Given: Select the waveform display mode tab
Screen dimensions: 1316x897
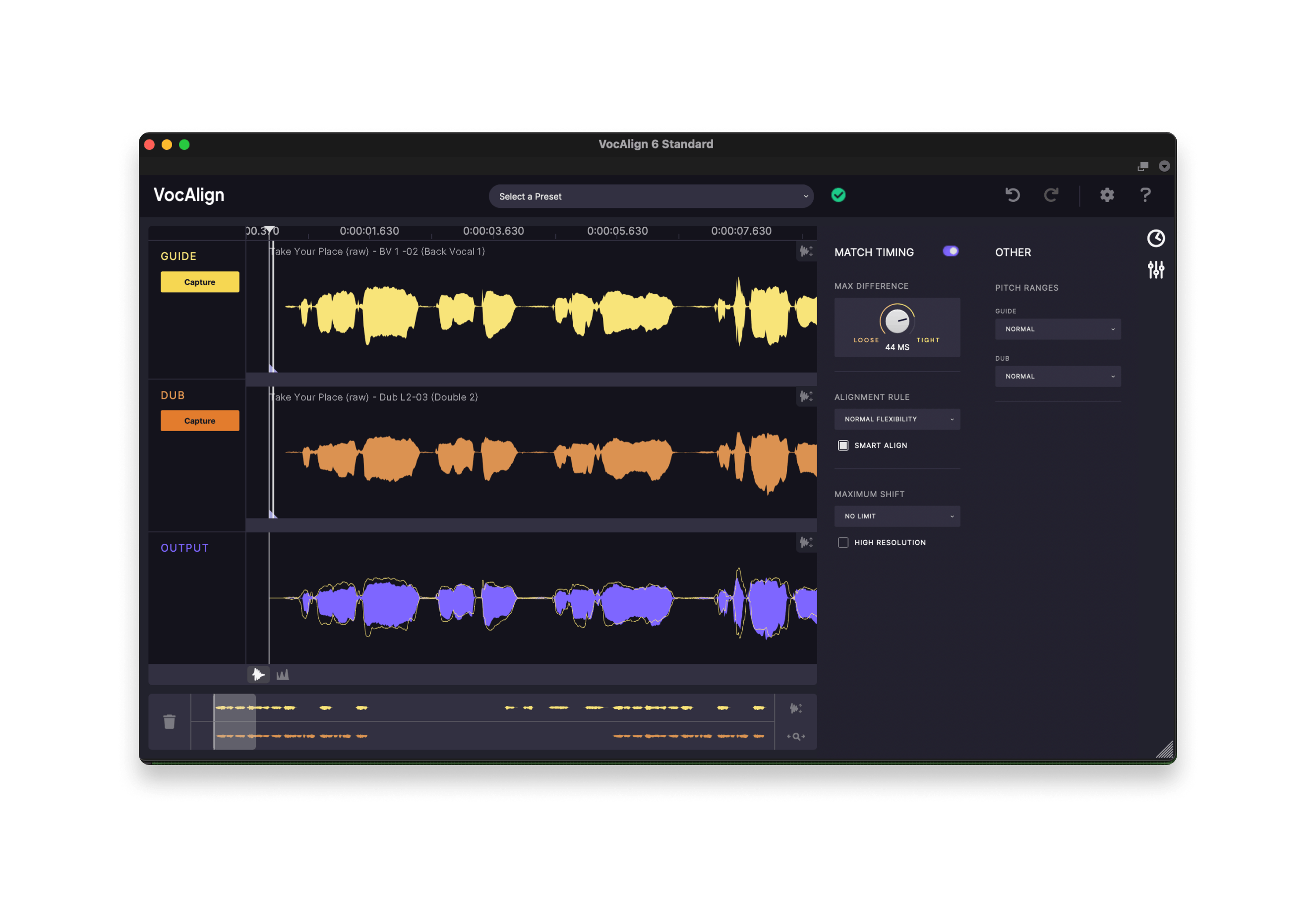Looking at the screenshot, I should click(x=258, y=674).
